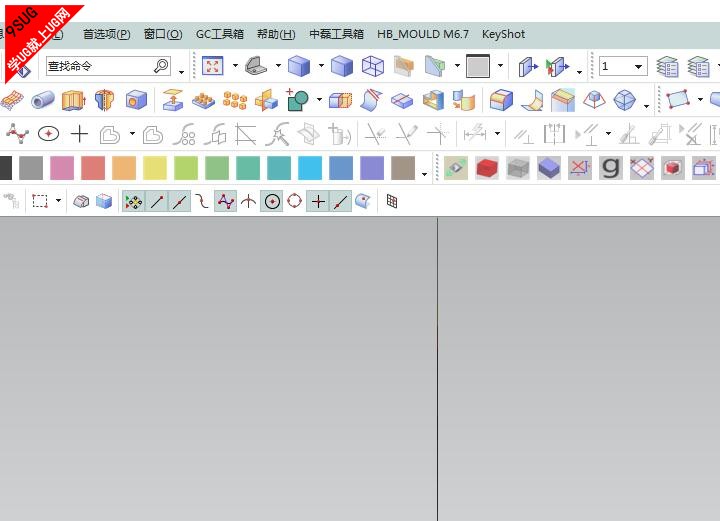720x521 pixels.
Task: Toggle Bounded Grid Point snap
Action: click(392, 201)
